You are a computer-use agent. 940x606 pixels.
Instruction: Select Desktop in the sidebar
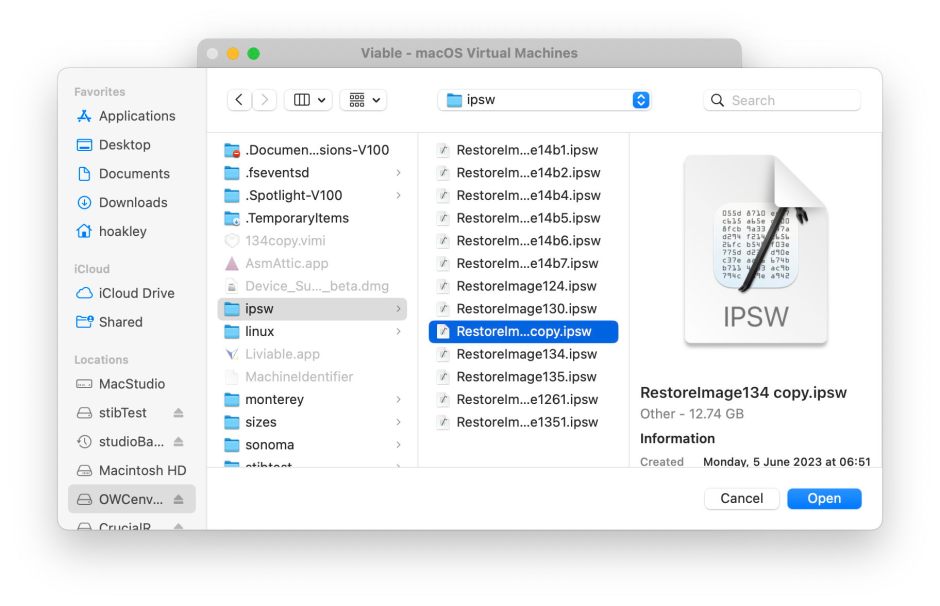coord(124,145)
